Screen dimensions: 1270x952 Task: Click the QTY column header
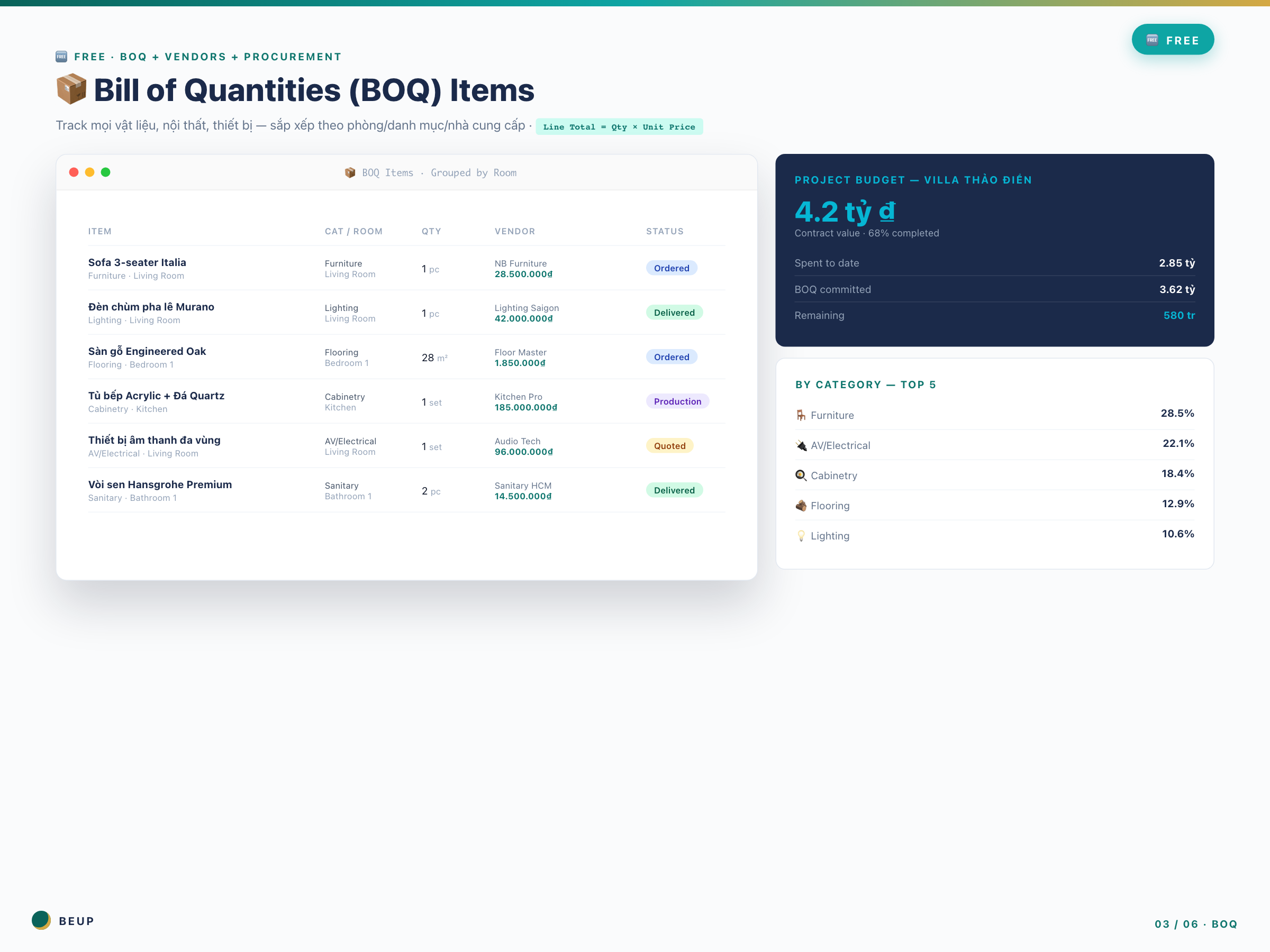pyautogui.click(x=431, y=231)
